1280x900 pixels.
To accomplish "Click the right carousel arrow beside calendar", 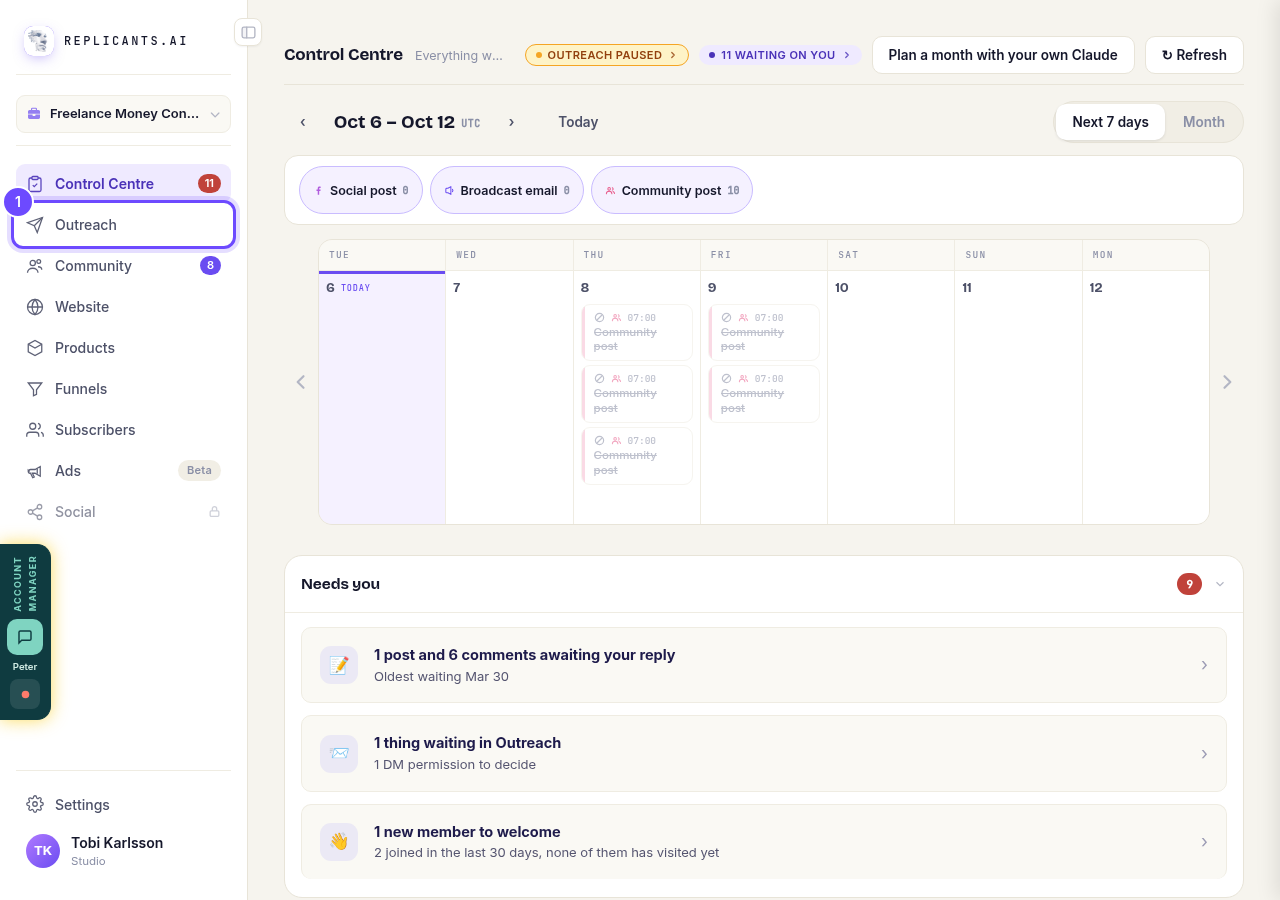I will (x=1227, y=382).
